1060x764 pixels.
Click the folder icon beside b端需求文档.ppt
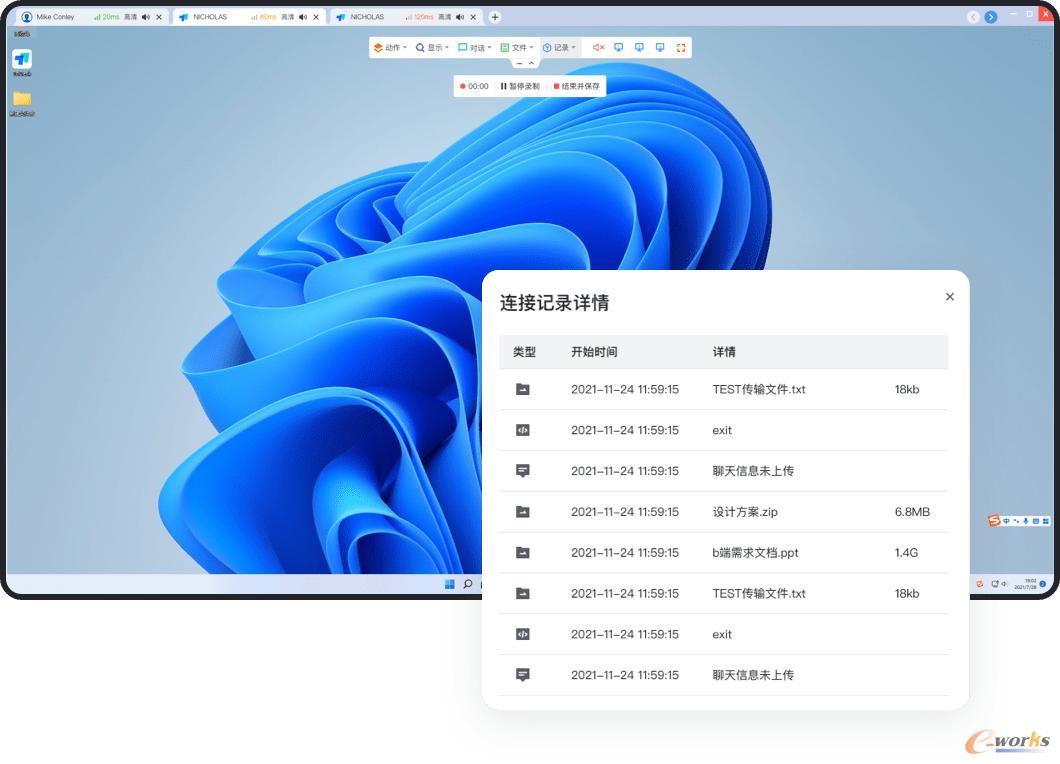[x=523, y=552]
